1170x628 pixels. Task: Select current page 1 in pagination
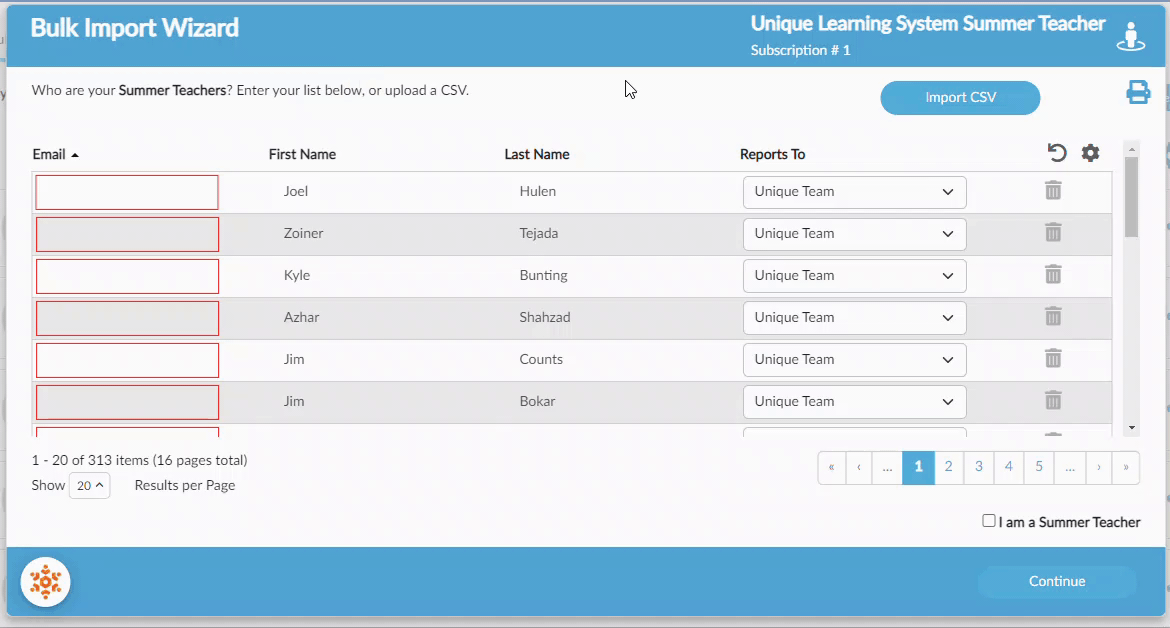pyautogui.click(x=919, y=467)
